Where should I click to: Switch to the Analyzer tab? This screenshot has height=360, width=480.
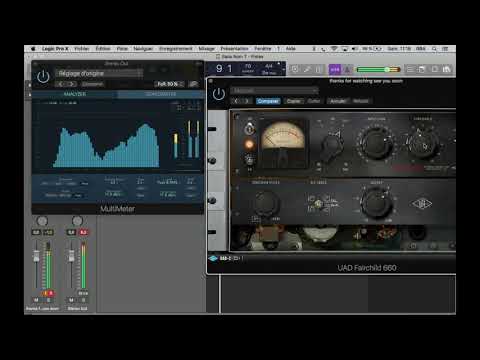pos(75,94)
